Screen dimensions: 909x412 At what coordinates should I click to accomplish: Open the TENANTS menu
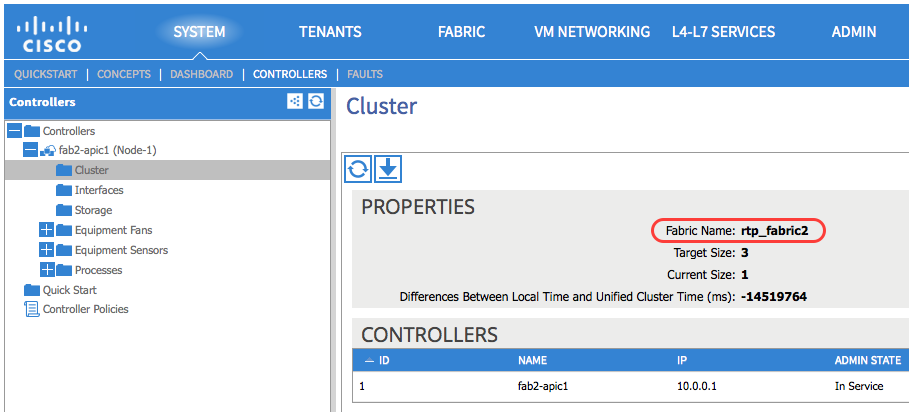[x=330, y=32]
